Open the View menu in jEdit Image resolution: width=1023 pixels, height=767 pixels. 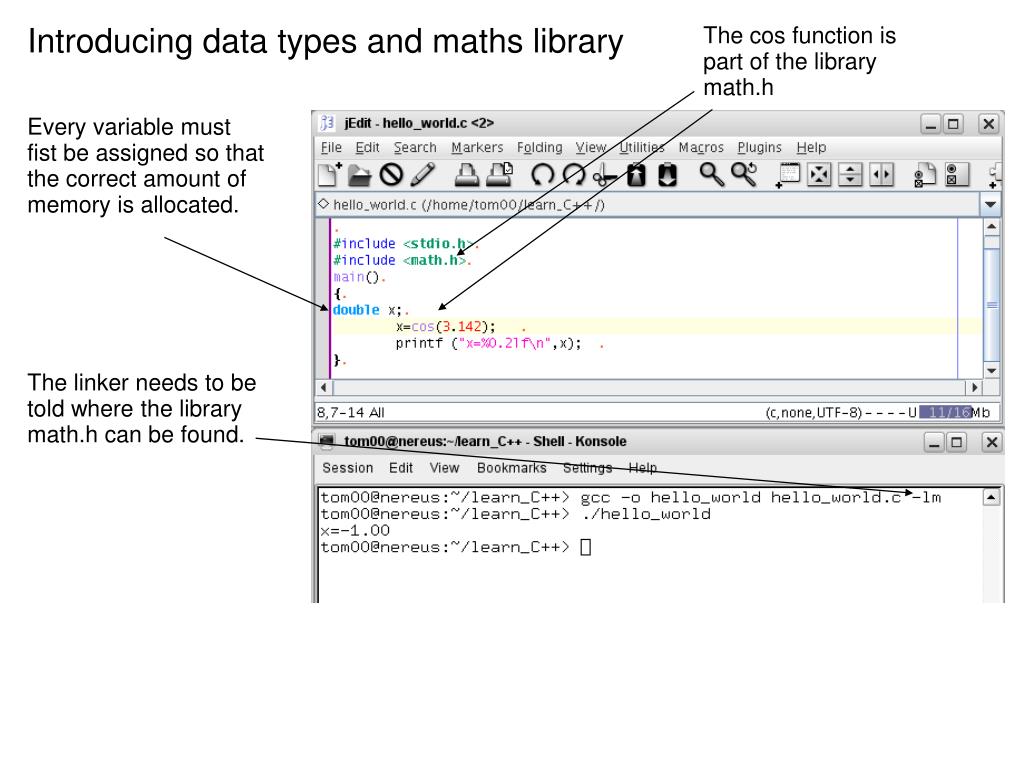[590, 147]
